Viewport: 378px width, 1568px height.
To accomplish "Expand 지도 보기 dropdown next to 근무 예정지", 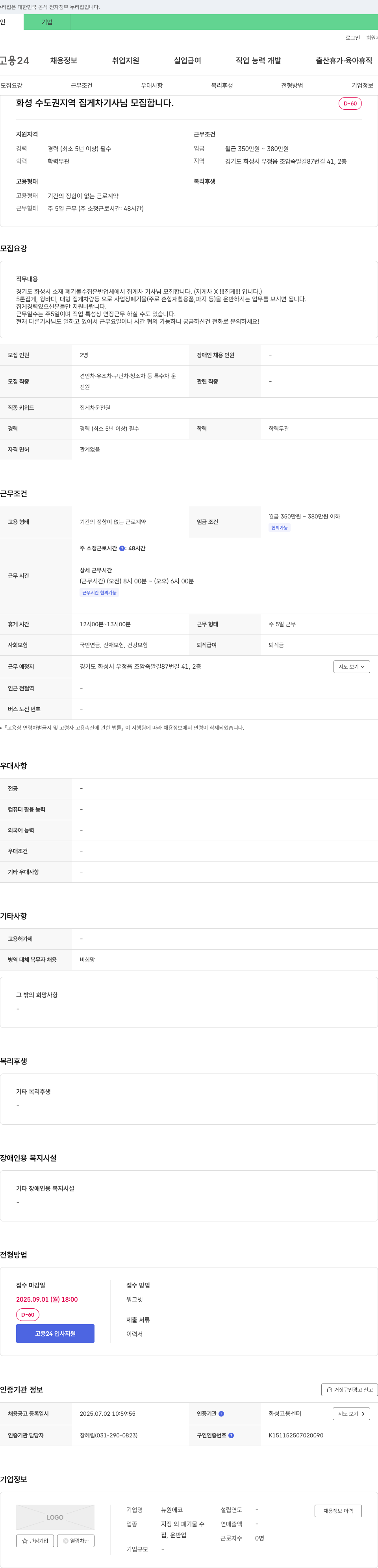I will coord(352,666).
